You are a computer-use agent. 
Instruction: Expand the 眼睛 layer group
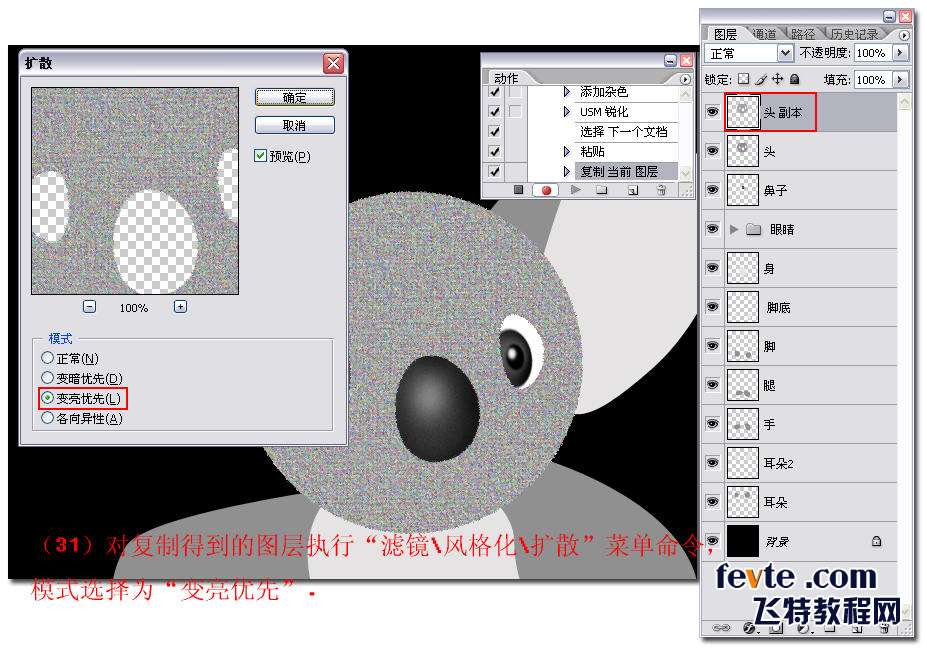pos(735,229)
